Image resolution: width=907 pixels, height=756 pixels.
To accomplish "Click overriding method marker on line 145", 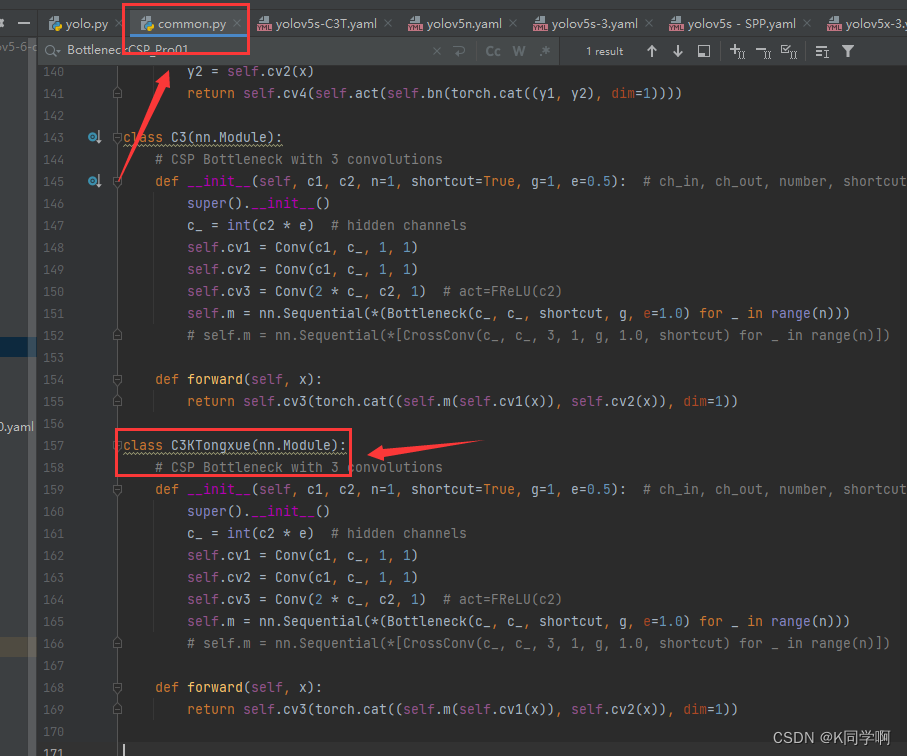I will 94,181.
